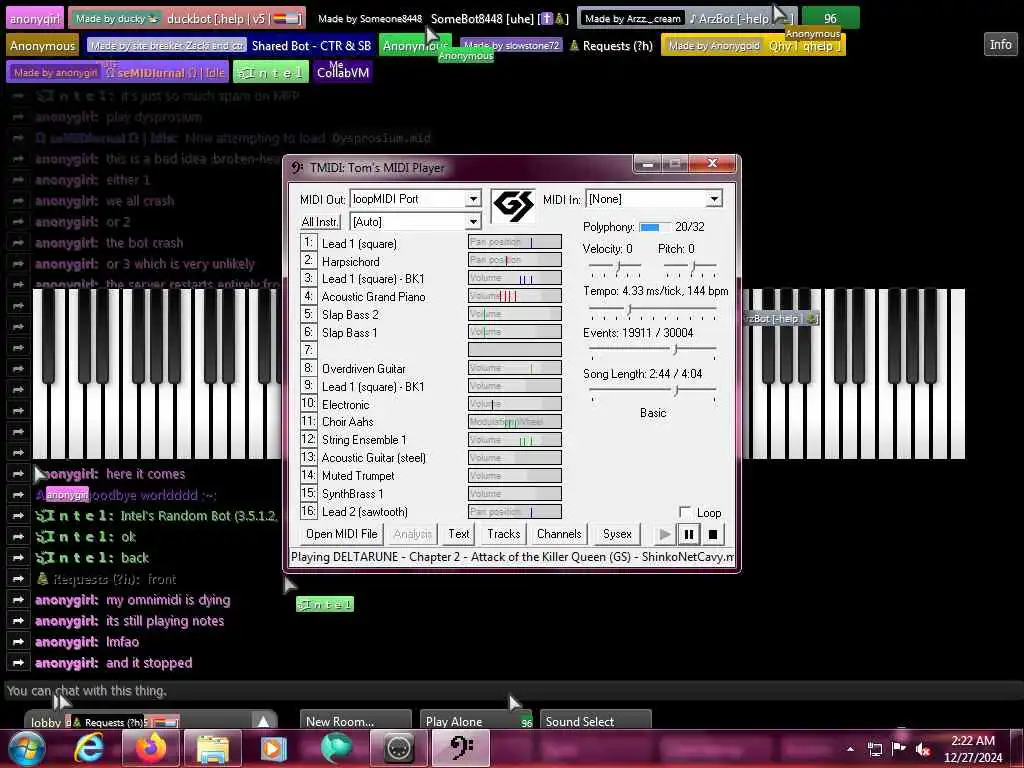Click the SomeBot8448 user name tag
1024x768 pixels.
pyautogui.click(x=442, y=18)
